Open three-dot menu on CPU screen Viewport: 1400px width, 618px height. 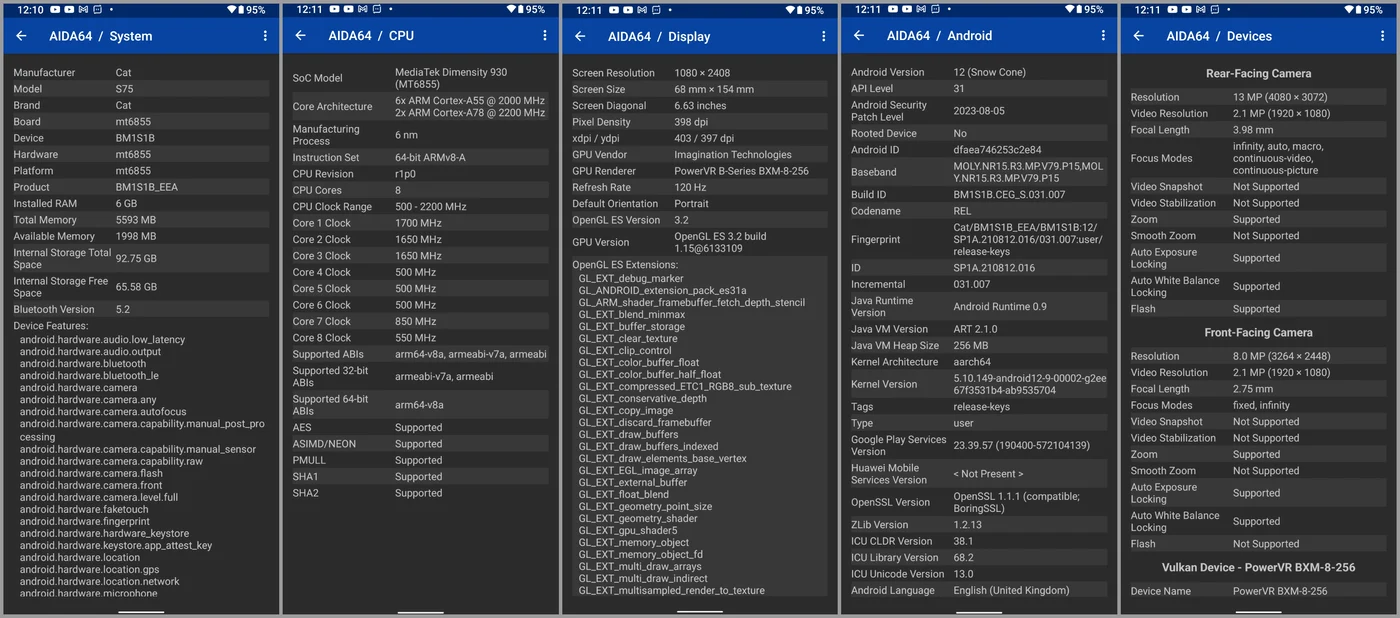pyautogui.click(x=545, y=36)
